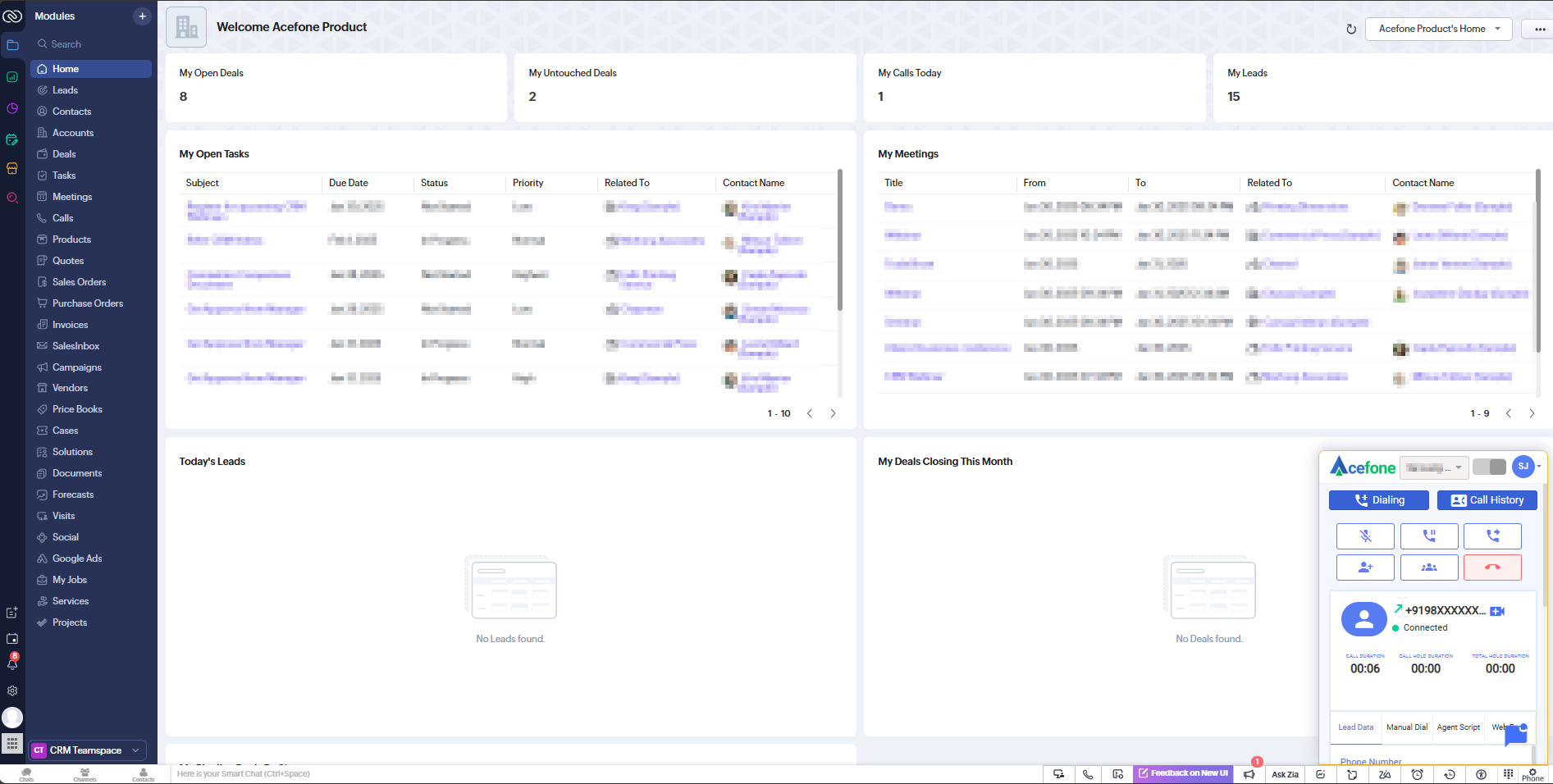
Task: Expand the SJ user avatar menu
Action: (1526, 466)
